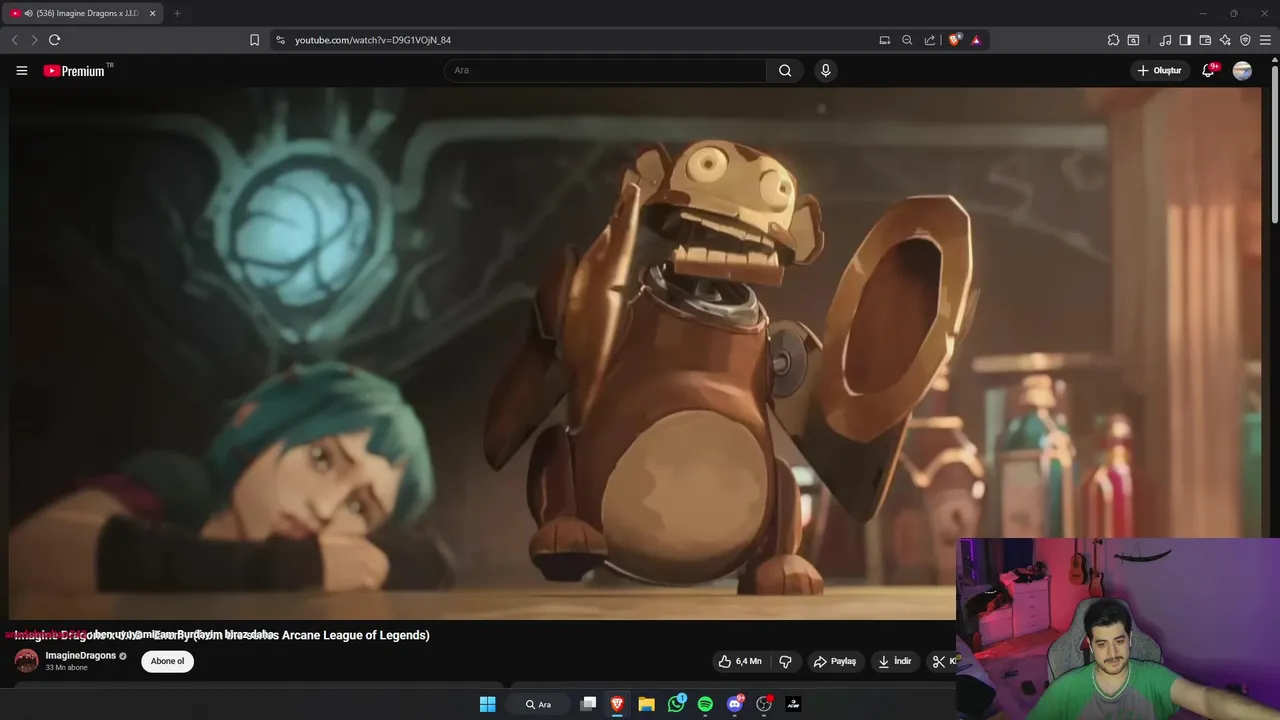Open media control music note icon
1280x720 pixels.
(1165, 40)
